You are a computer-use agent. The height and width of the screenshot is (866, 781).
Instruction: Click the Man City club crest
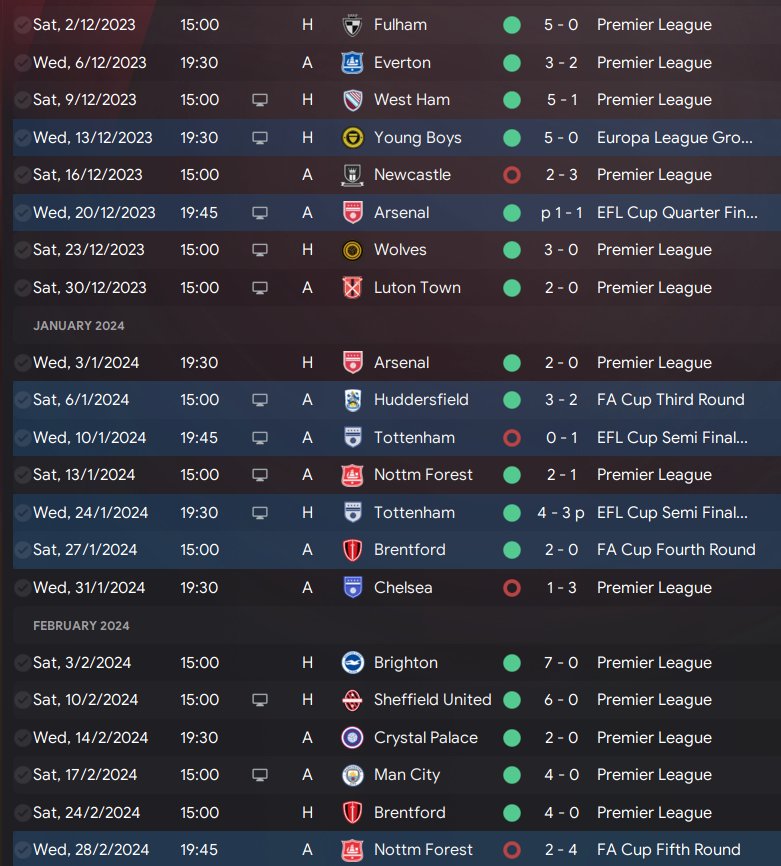(351, 775)
